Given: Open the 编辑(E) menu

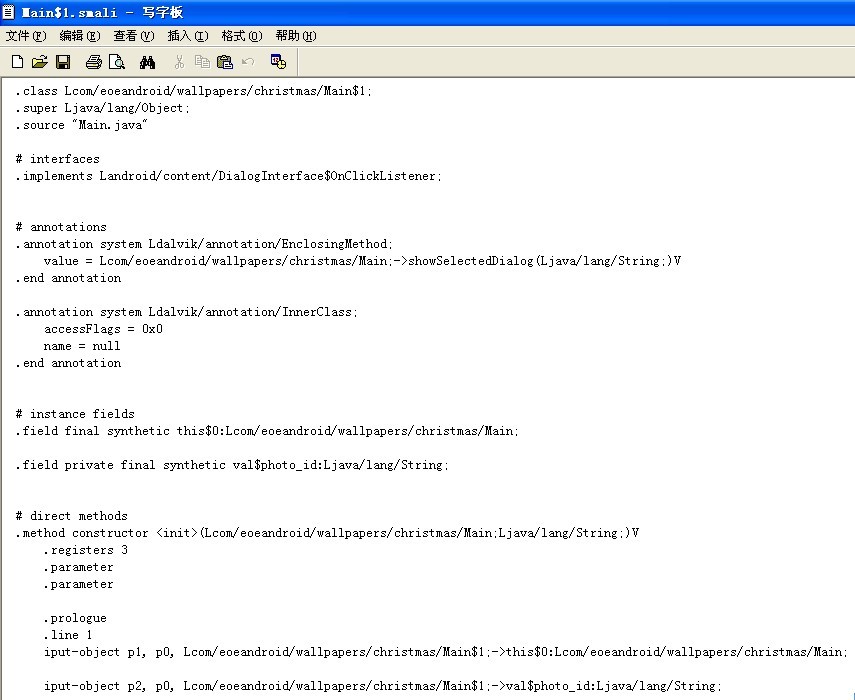Looking at the screenshot, I should pos(80,36).
